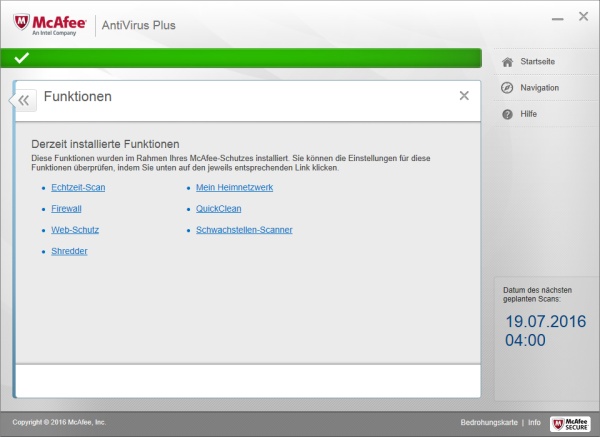
Task: Click the home icon beside Startseite
Action: 507,62
